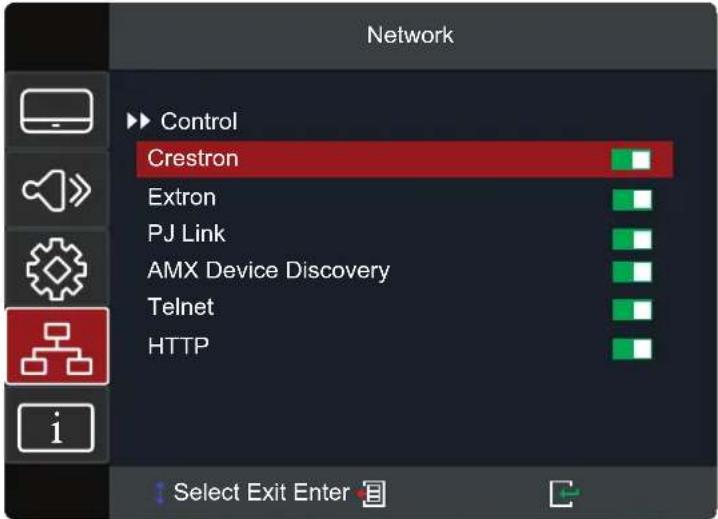Click the Control submenu heading
Viewport: 718px width, 519px height.
pyautogui.click(x=199, y=121)
